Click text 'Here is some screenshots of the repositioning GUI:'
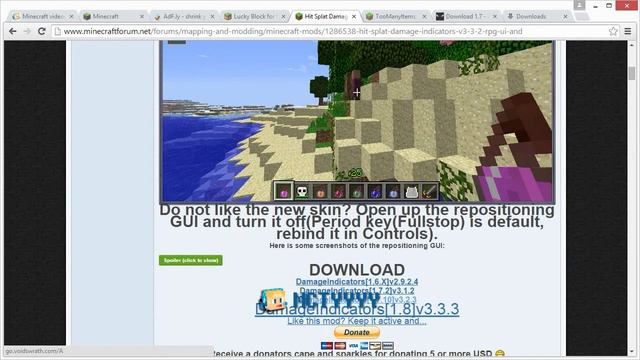Viewport: 640px width, 360px height. (357, 246)
